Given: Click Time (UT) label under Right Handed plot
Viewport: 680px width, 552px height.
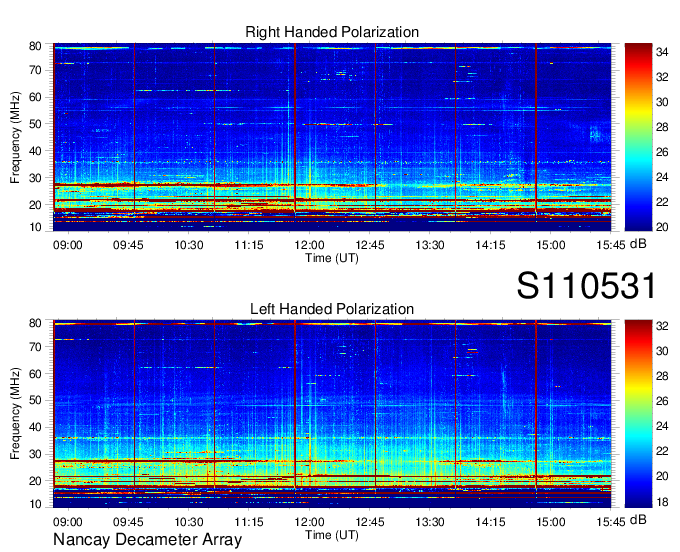Looking at the screenshot, I should point(332,258).
